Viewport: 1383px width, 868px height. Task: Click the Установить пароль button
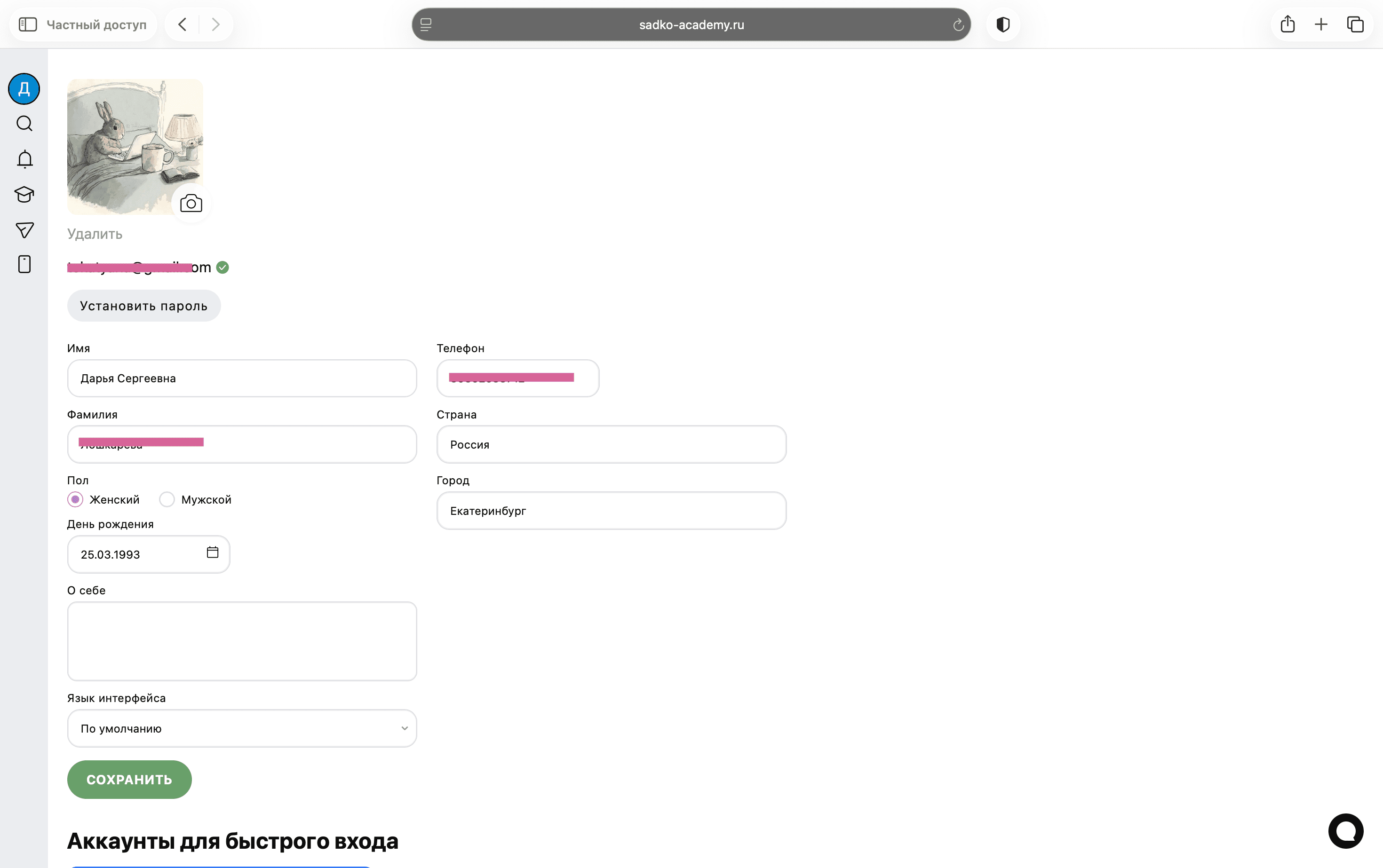[x=143, y=306]
